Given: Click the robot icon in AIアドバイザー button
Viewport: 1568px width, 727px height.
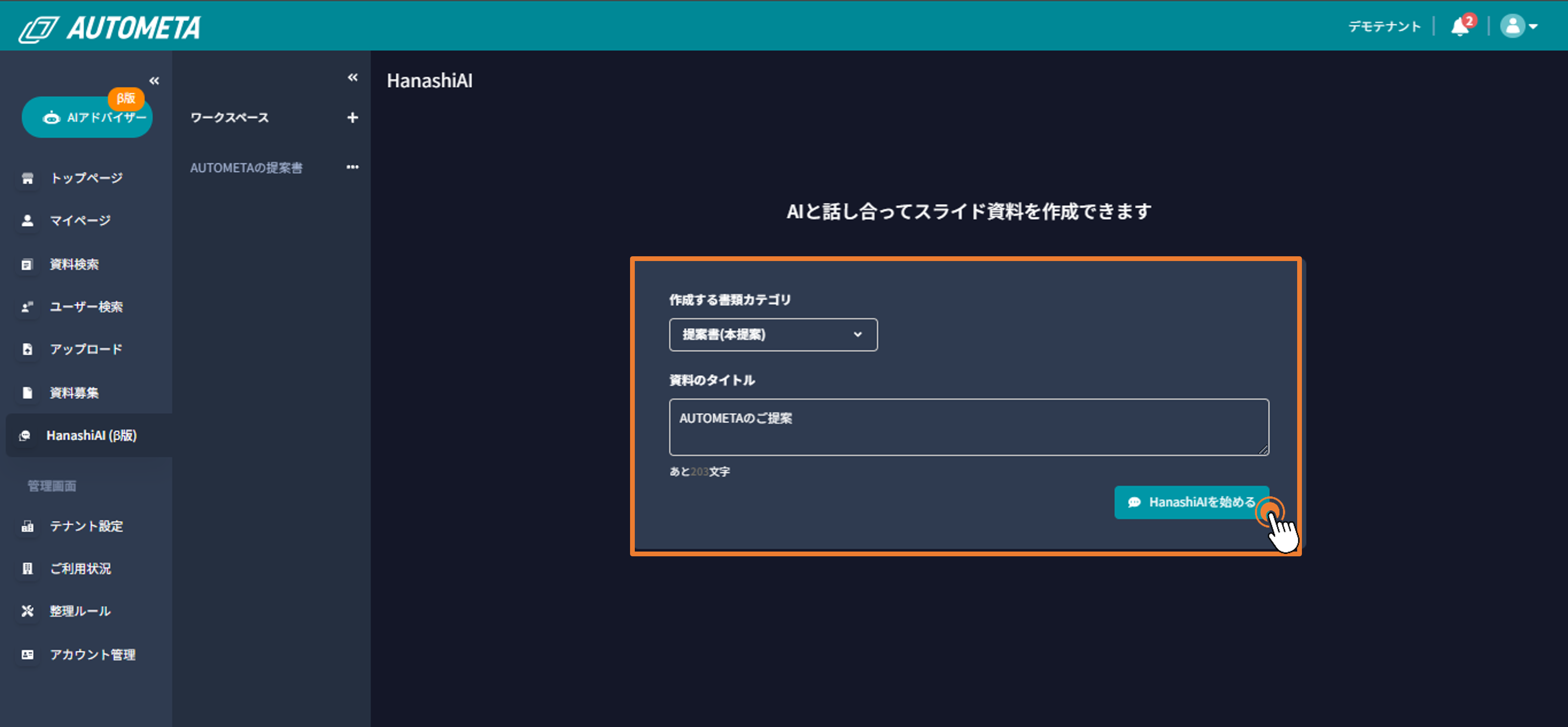Looking at the screenshot, I should tap(51, 117).
